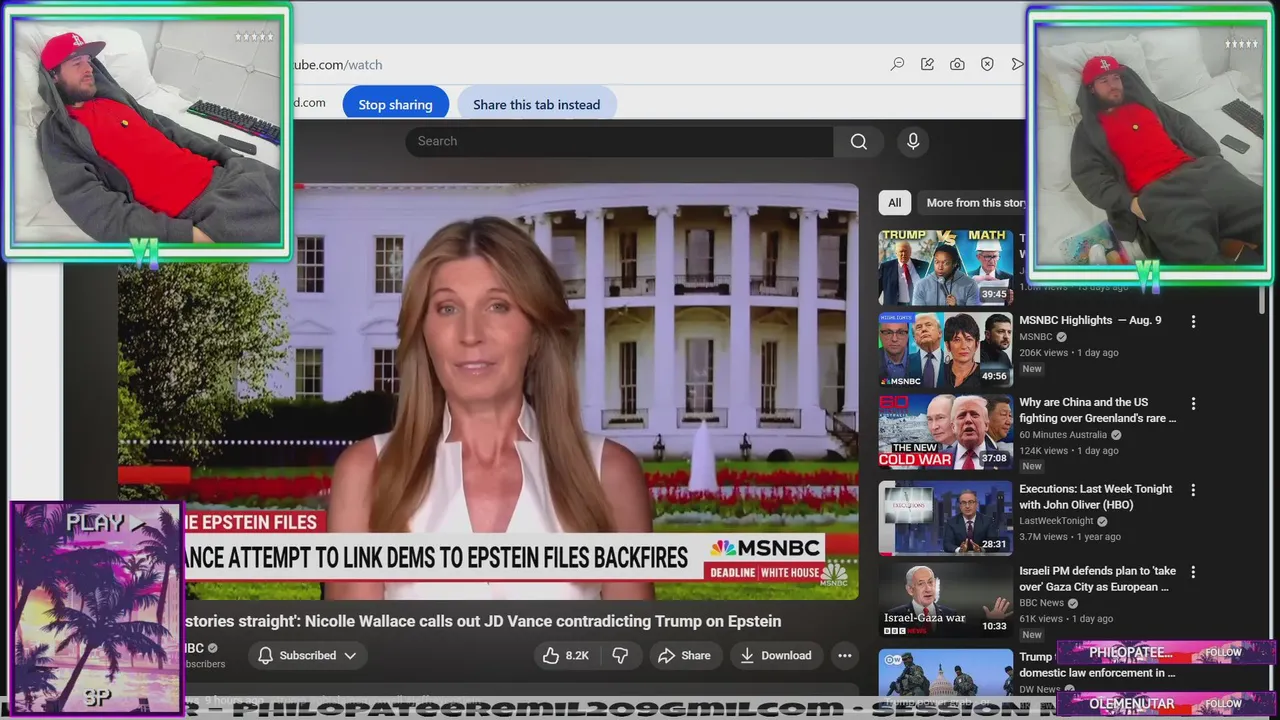
Task: Open the Subscribed notification dropdown
Action: [307, 655]
